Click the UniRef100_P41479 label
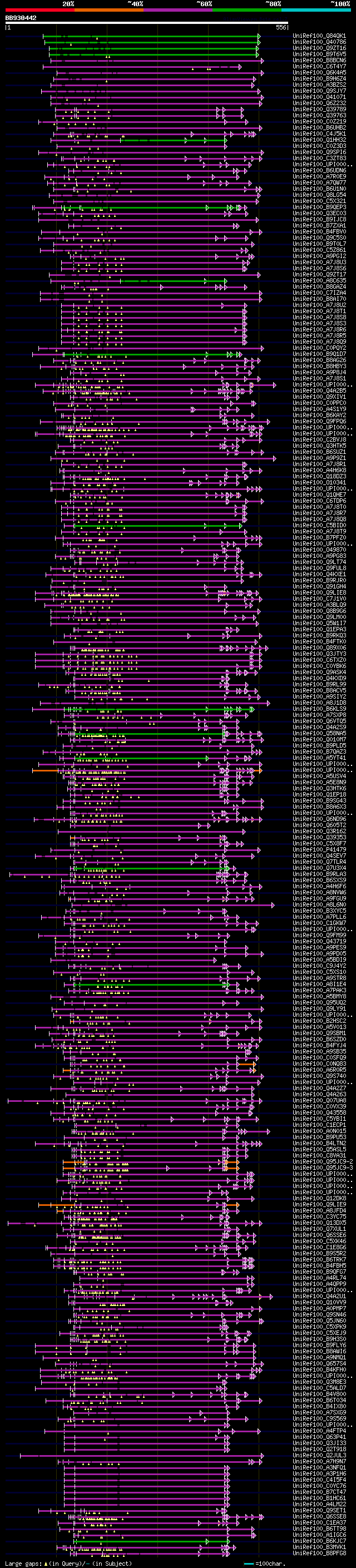This screenshot has height=1568, width=356. coord(319,849)
